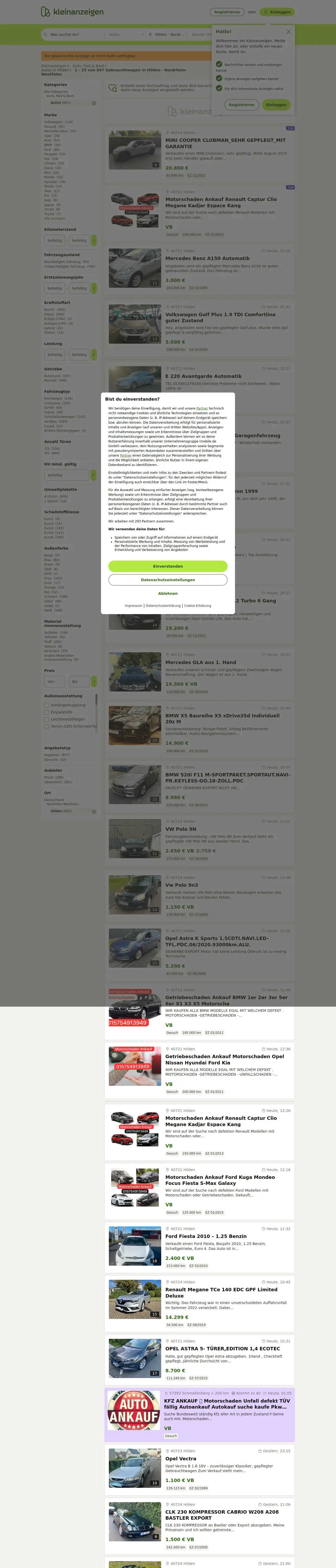This screenshot has width=336, height=1568.
Task: Open the Impressum link
Action: (133, 606)
